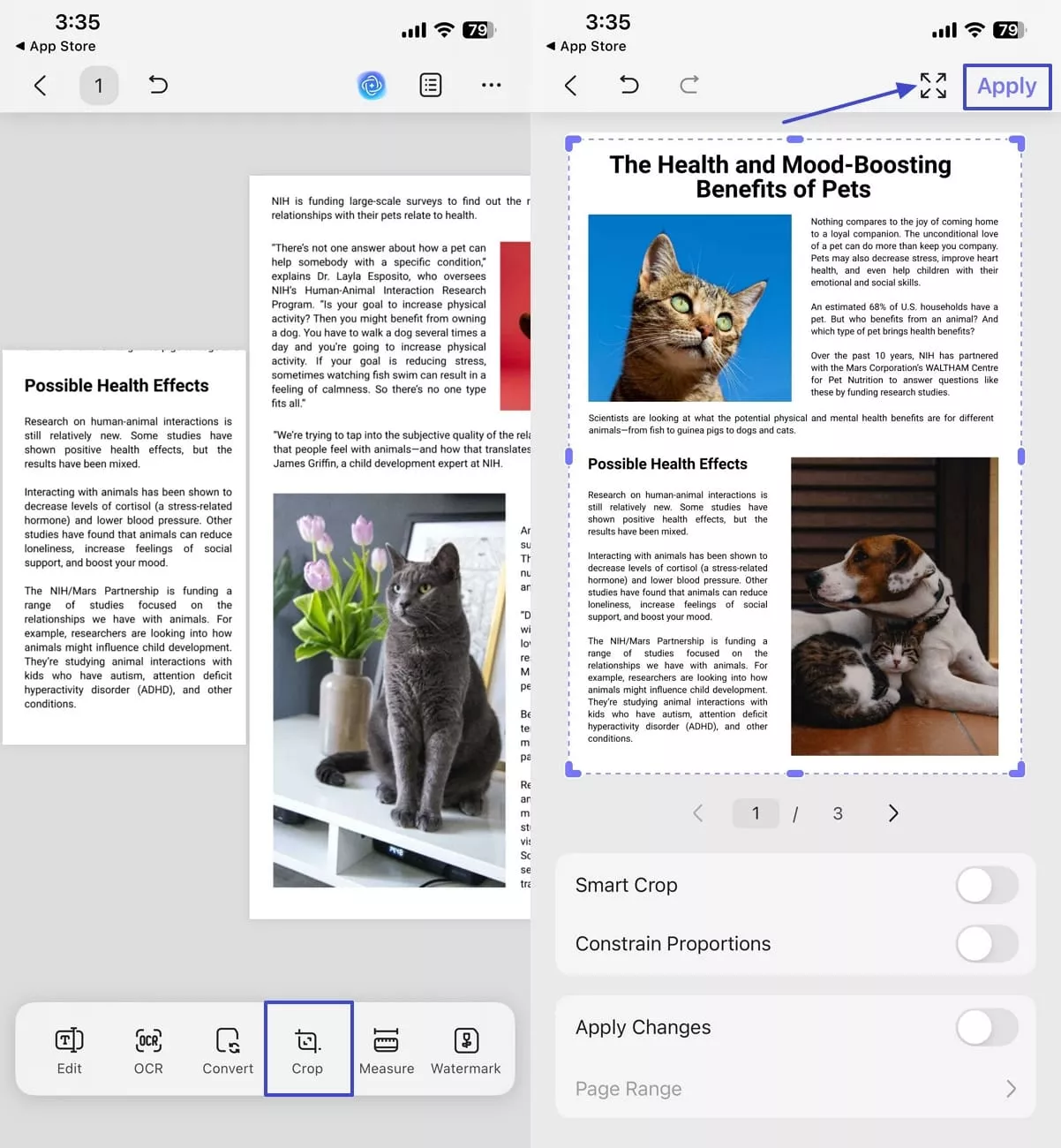Image resolution: width=1061 pixels, height=1148 pixels.
Task: Go to the next page chevron
Action: point(892,813)
